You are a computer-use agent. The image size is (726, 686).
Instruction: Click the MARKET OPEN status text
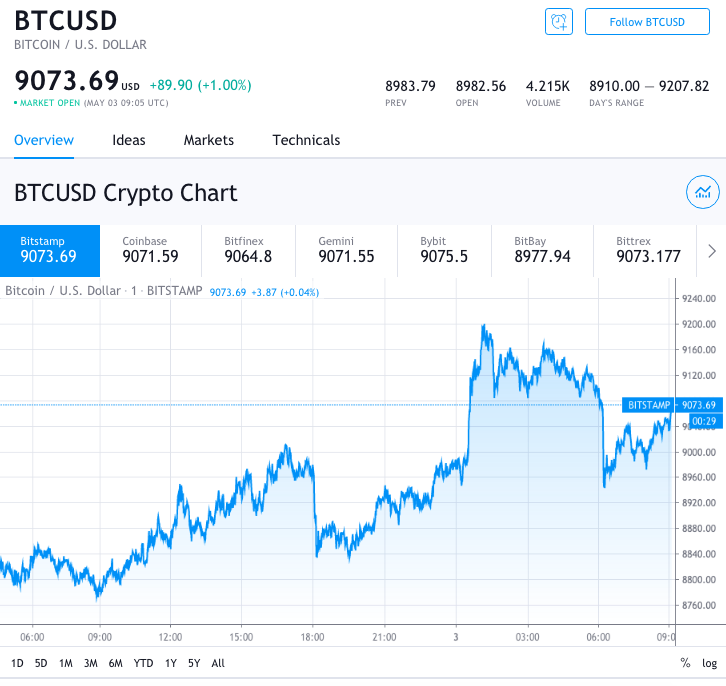click(x=50, y=103)
